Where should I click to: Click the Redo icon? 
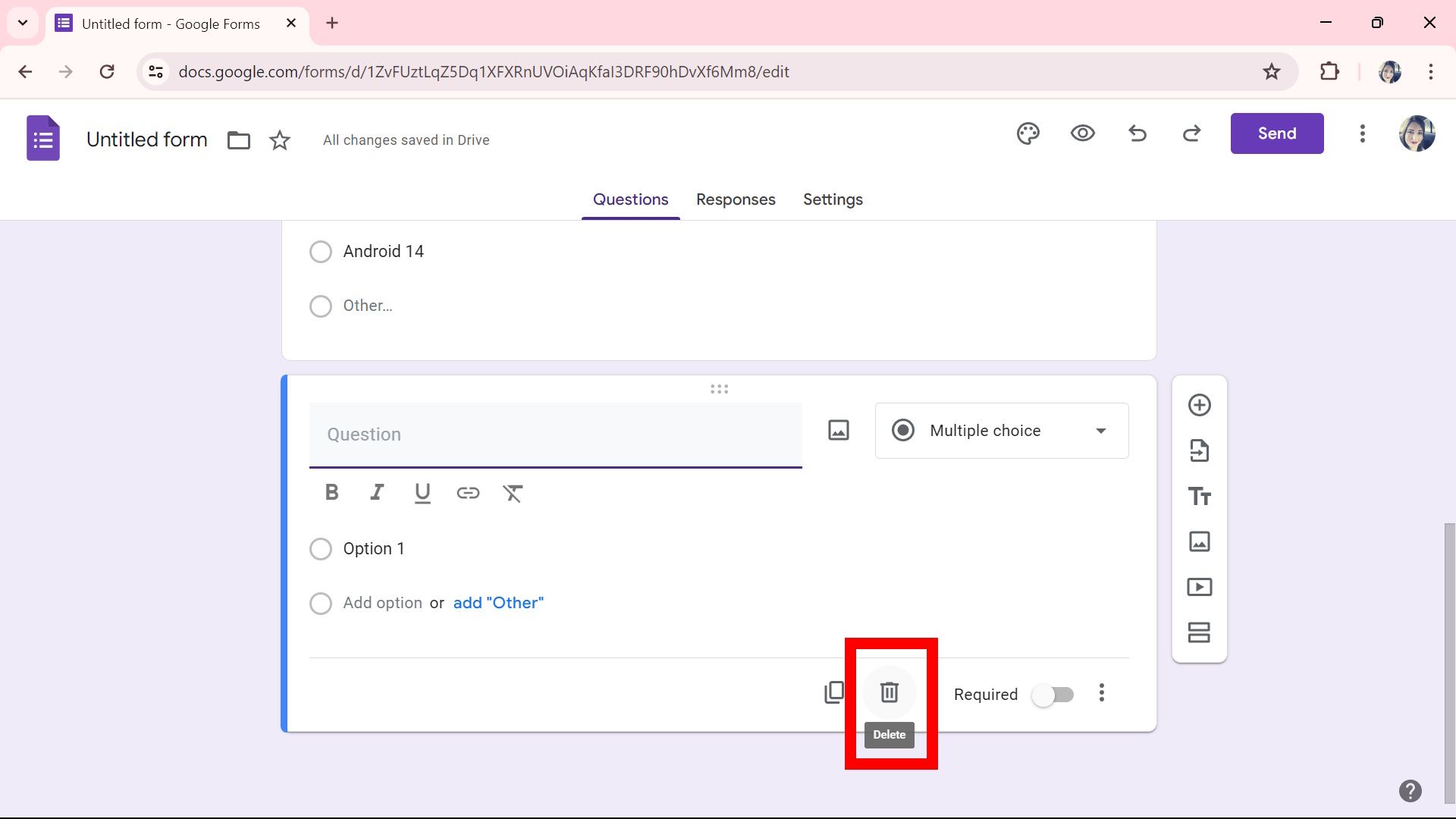click(1191, 133)
